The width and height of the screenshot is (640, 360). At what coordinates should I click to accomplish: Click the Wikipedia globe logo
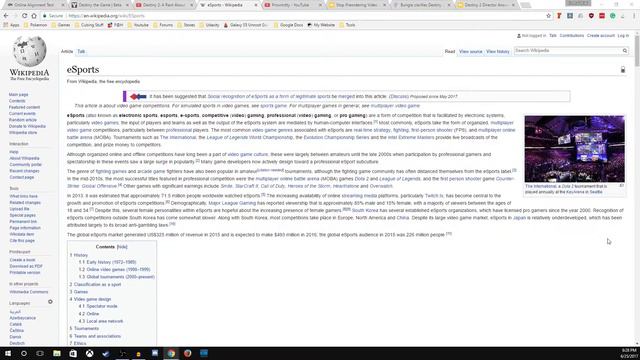(x=29, y=51)
